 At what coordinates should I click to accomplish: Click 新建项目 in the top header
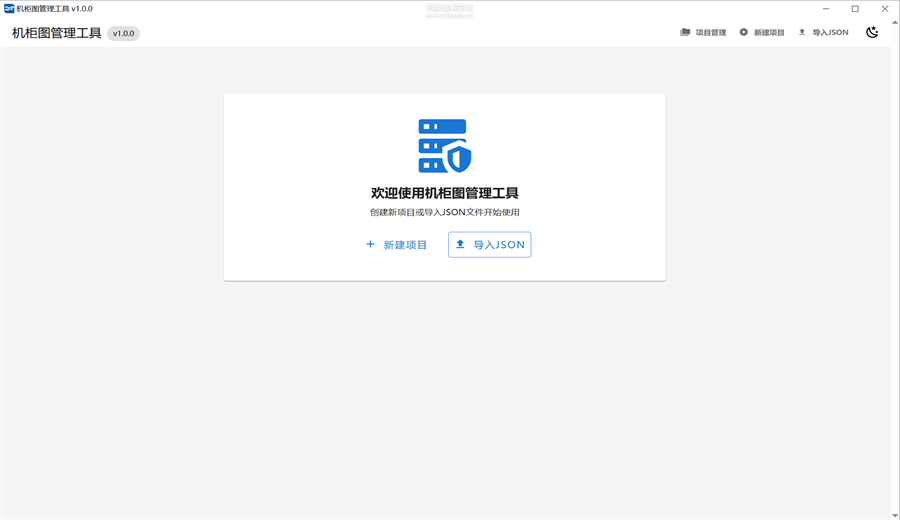(x=762, y=33)
